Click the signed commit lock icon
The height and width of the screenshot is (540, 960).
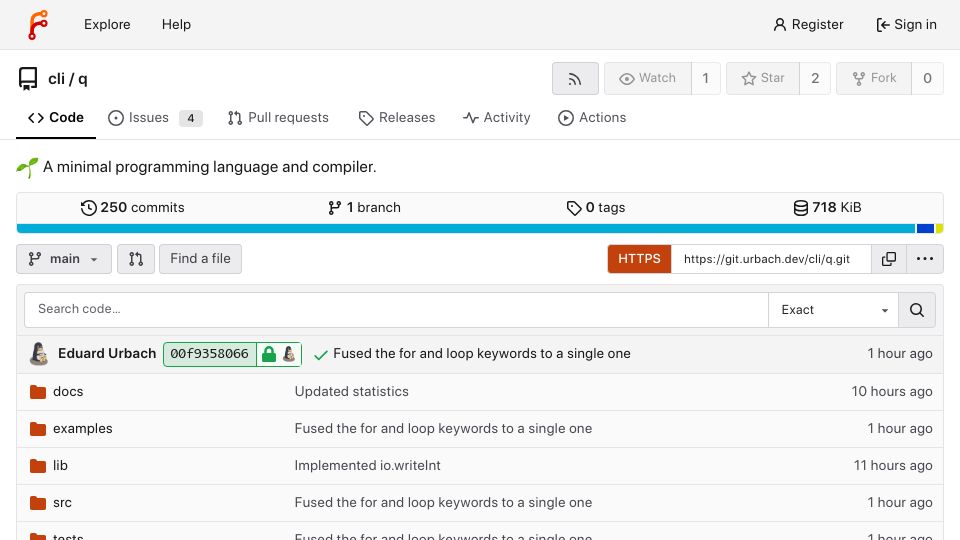(269, 354)
